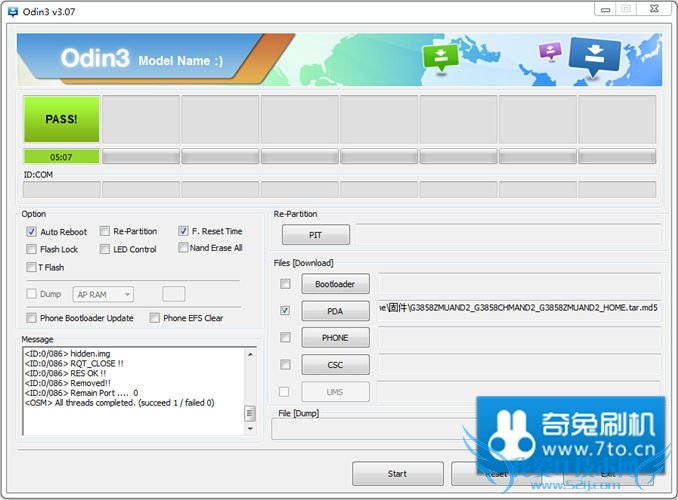Click the Message log scrollbar thumb

coord(250,413)
